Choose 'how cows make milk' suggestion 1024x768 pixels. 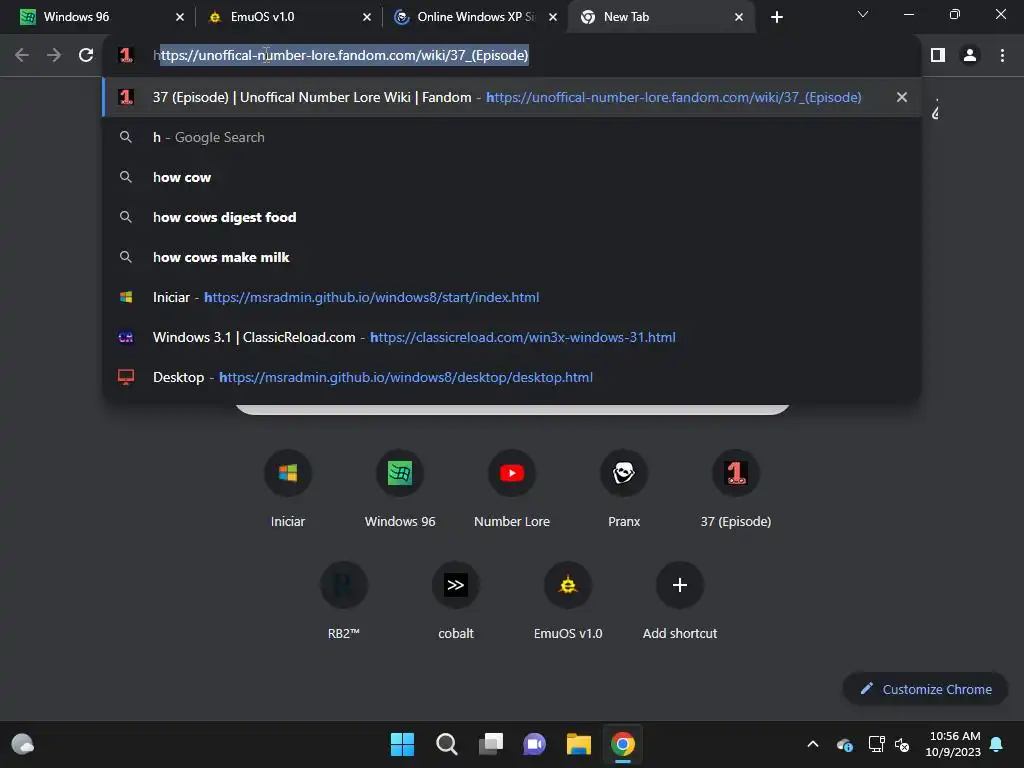click(x=512, y=257)
